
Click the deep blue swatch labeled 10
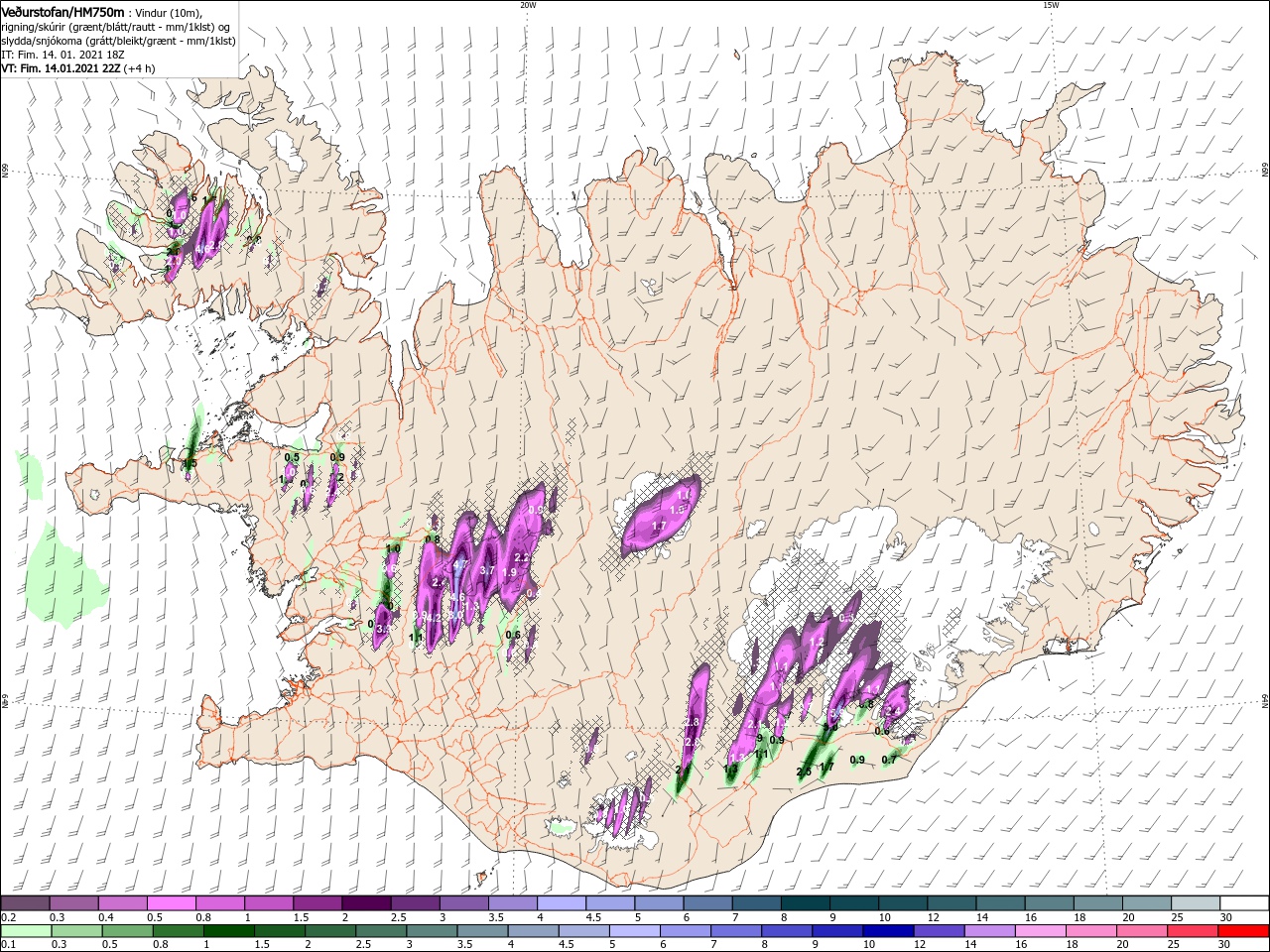(888, 931)
